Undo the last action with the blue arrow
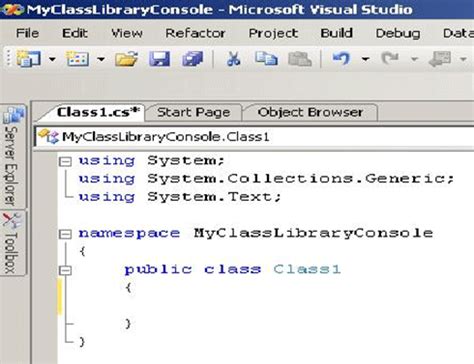This screenshot has height=364, width=474. 341,59
